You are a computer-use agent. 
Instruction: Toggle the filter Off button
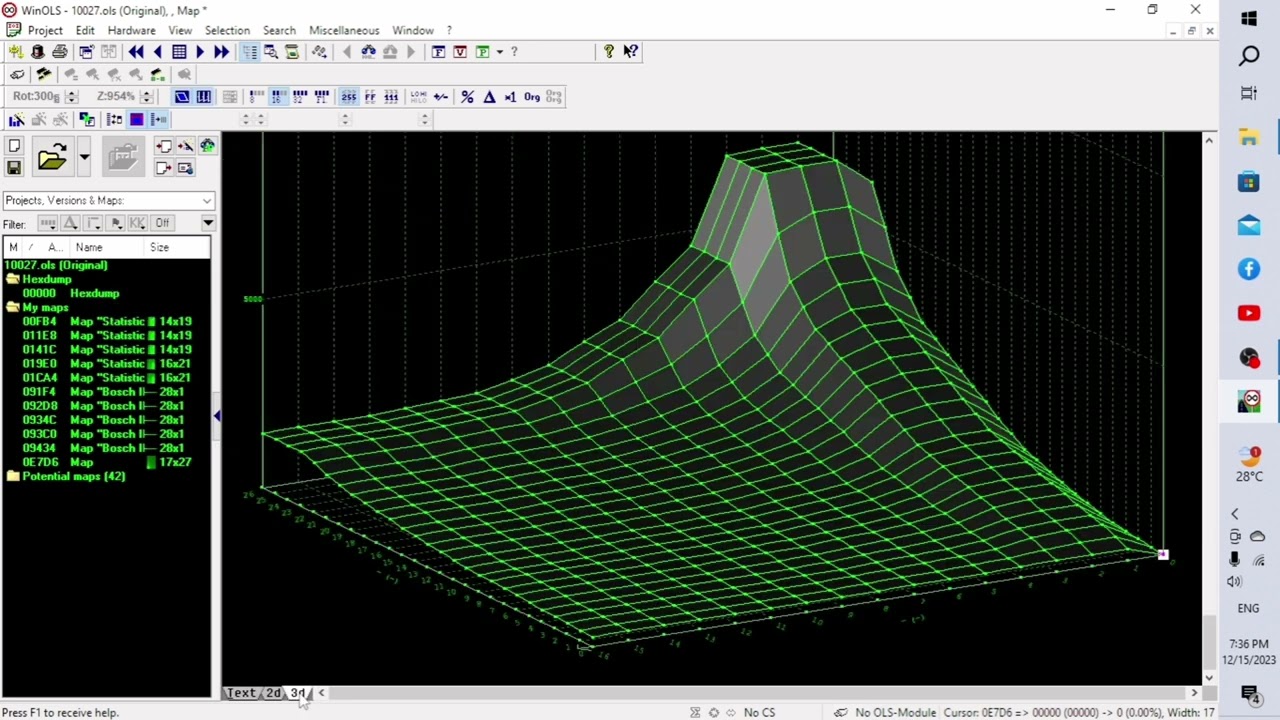tap(162, 223)
